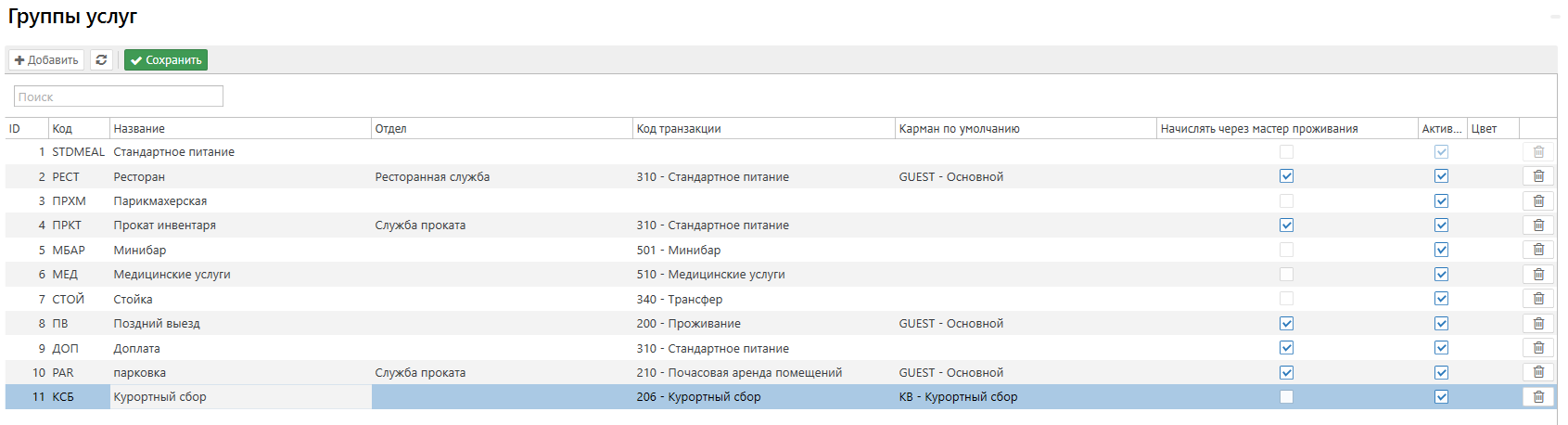
Task: Click trash icon for Парикмахерская row
Action: coord(1538,200)
